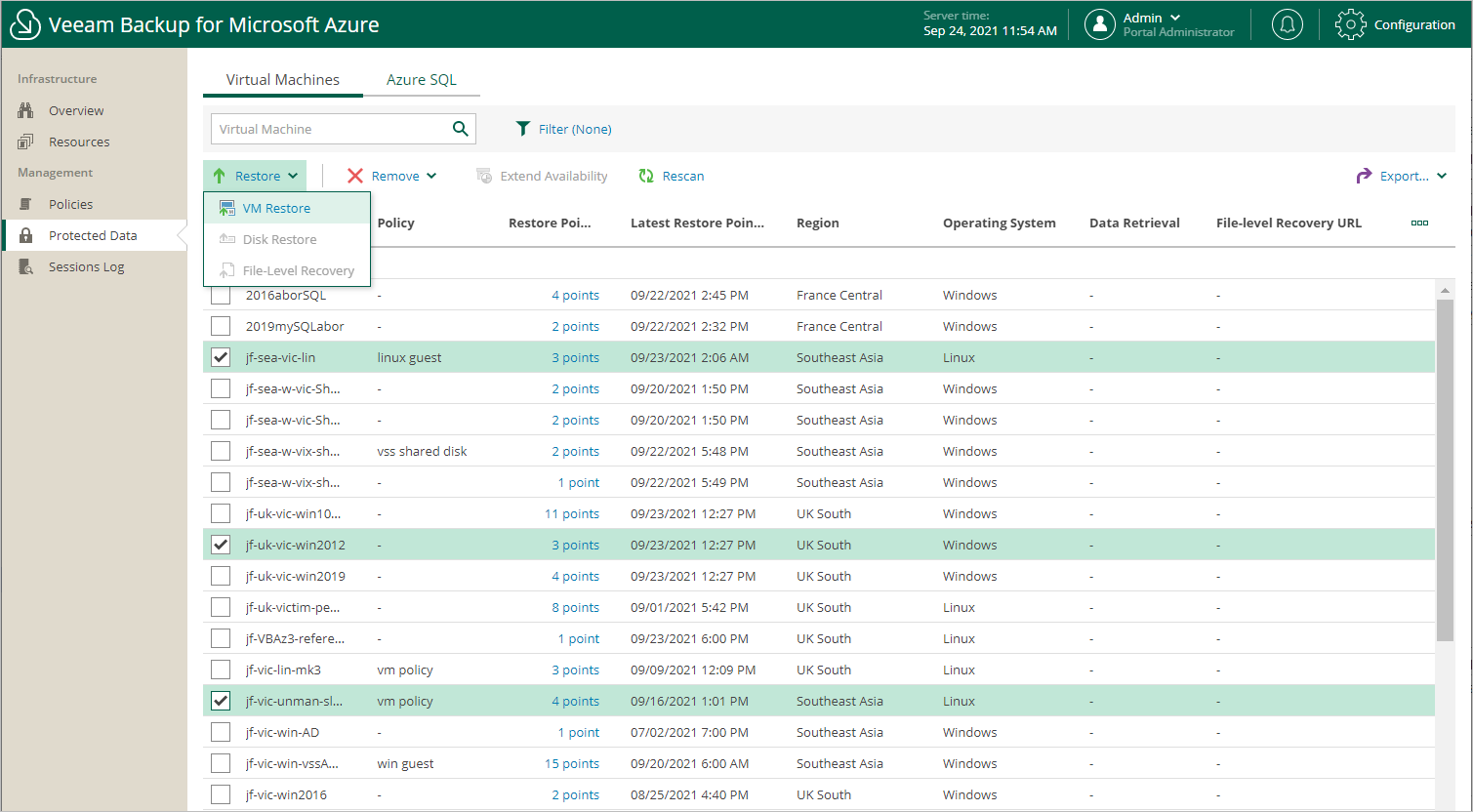
Task: Click the Protected Data lock icon
Action: click(27, 235)
